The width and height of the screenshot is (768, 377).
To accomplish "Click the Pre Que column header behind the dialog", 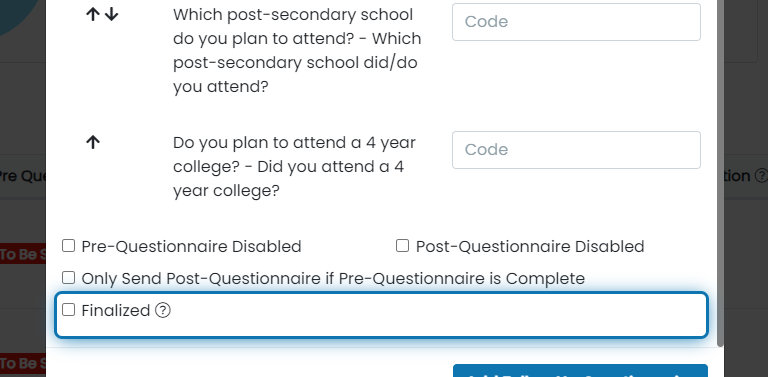I will [x=23, y=176].
